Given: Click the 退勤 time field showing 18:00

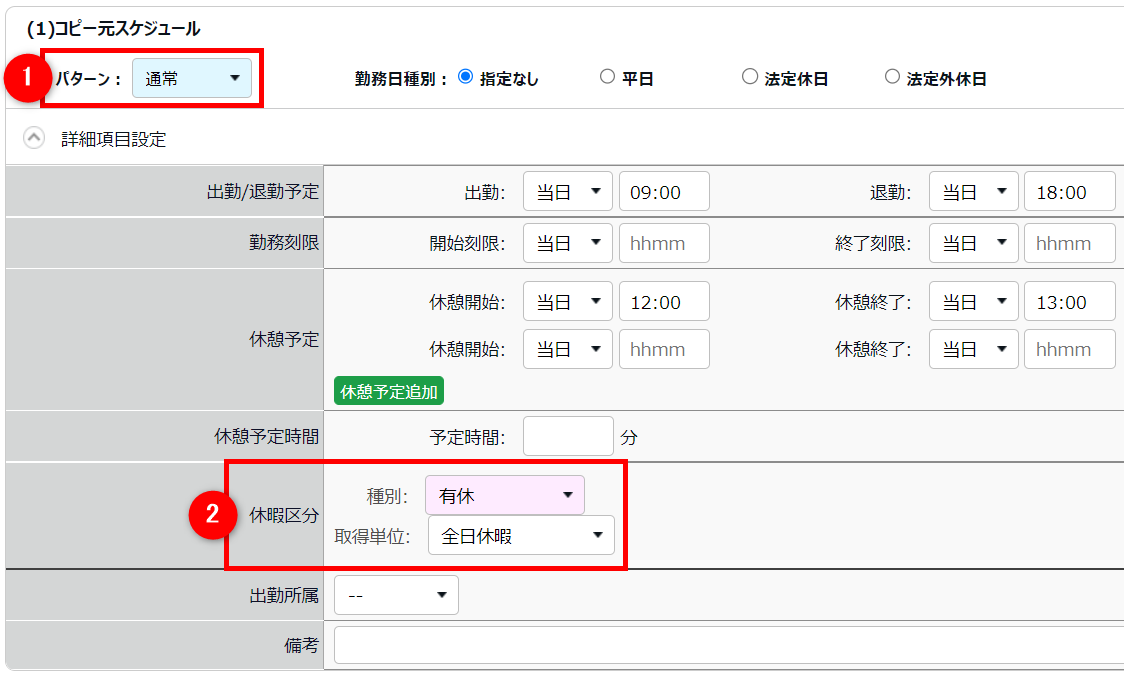Looking at the screenshot, I should pos(1069,192).
